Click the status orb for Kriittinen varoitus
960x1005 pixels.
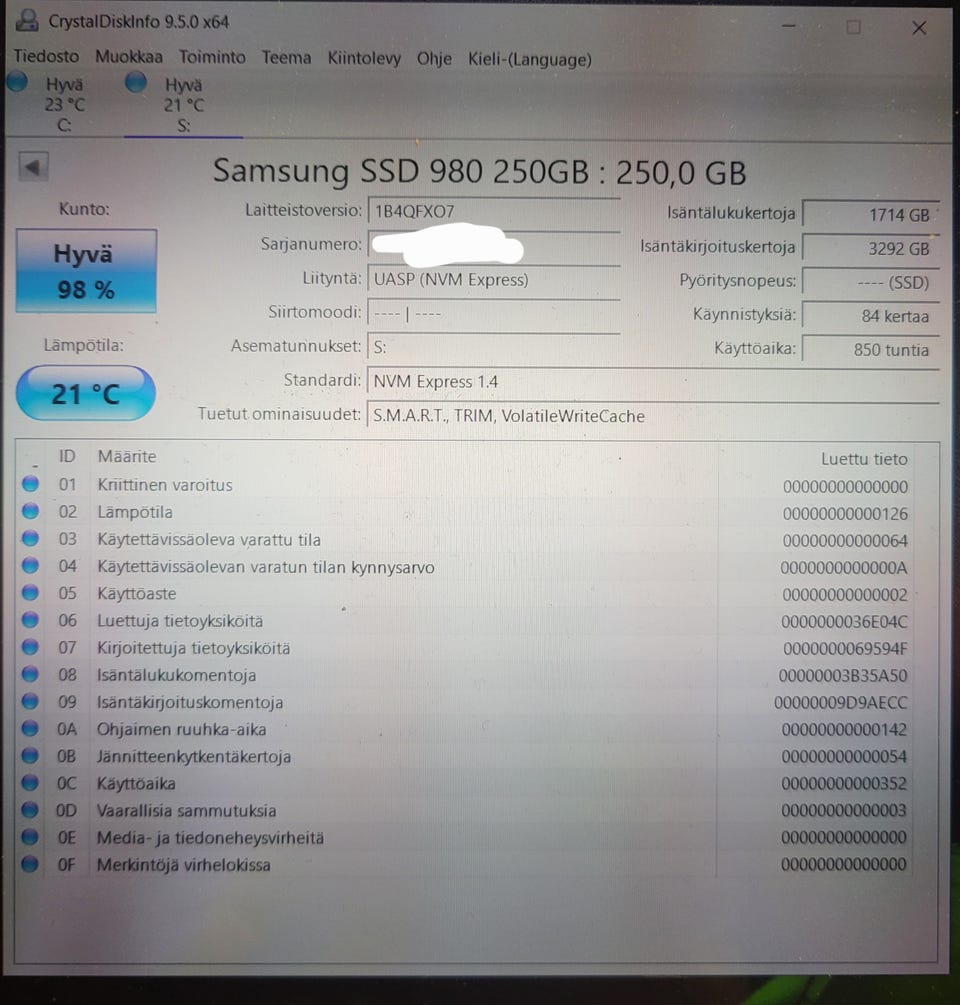pos(30,483)
